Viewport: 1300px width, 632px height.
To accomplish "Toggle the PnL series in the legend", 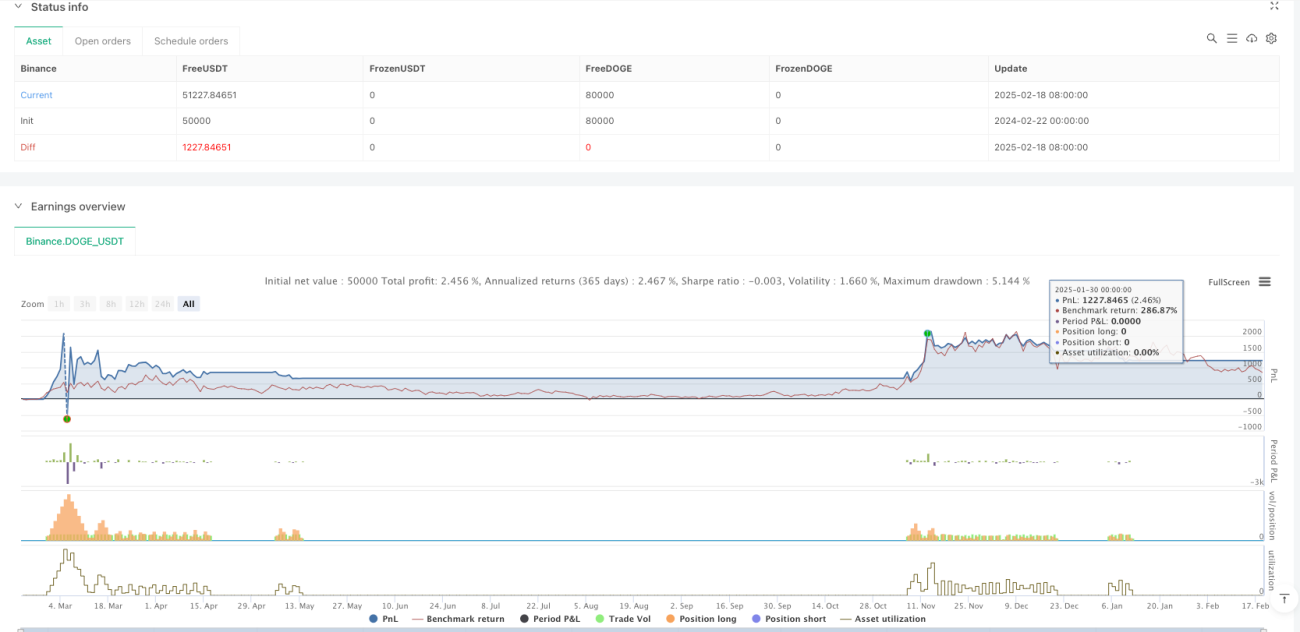I will [x=386, y=619].
